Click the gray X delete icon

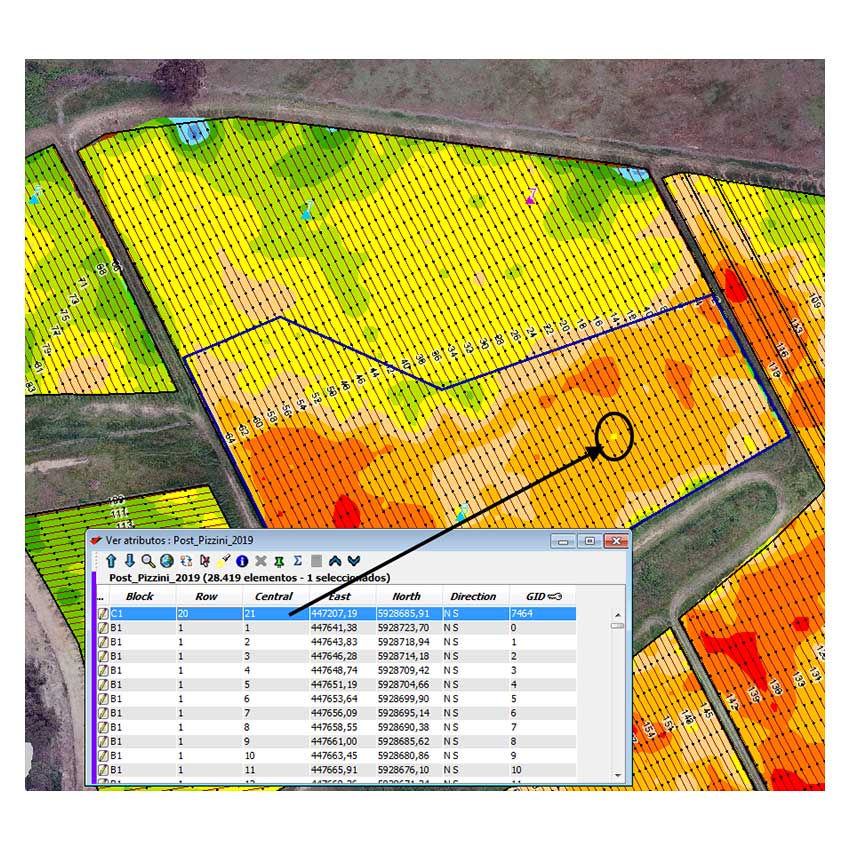[x=261, y=561]
